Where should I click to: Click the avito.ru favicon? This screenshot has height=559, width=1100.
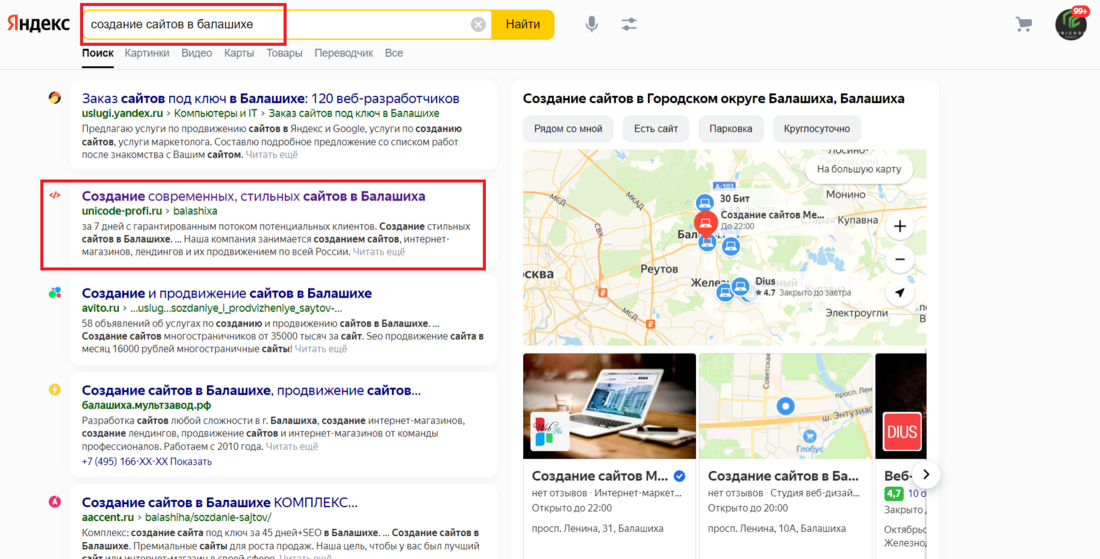click(x=55, y=292)
